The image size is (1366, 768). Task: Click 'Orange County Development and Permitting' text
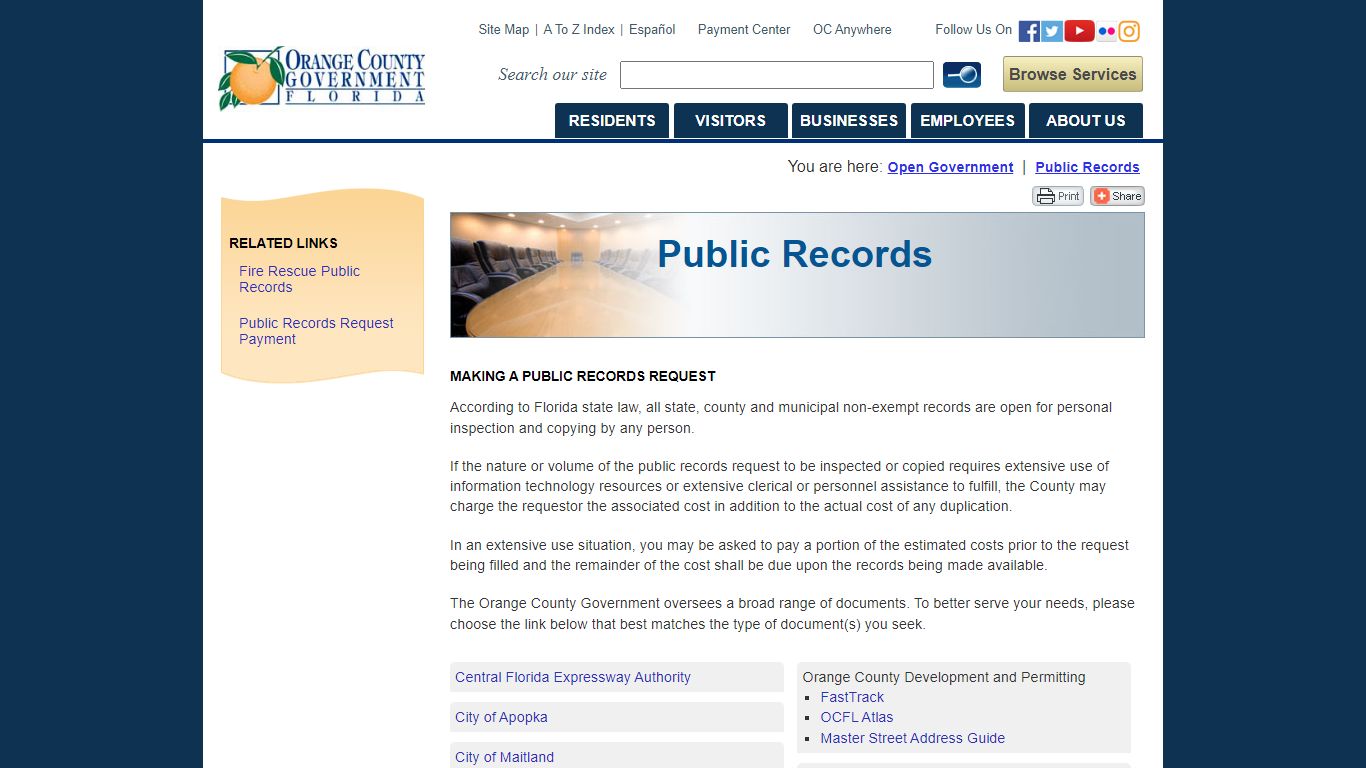tap(944, 677)
